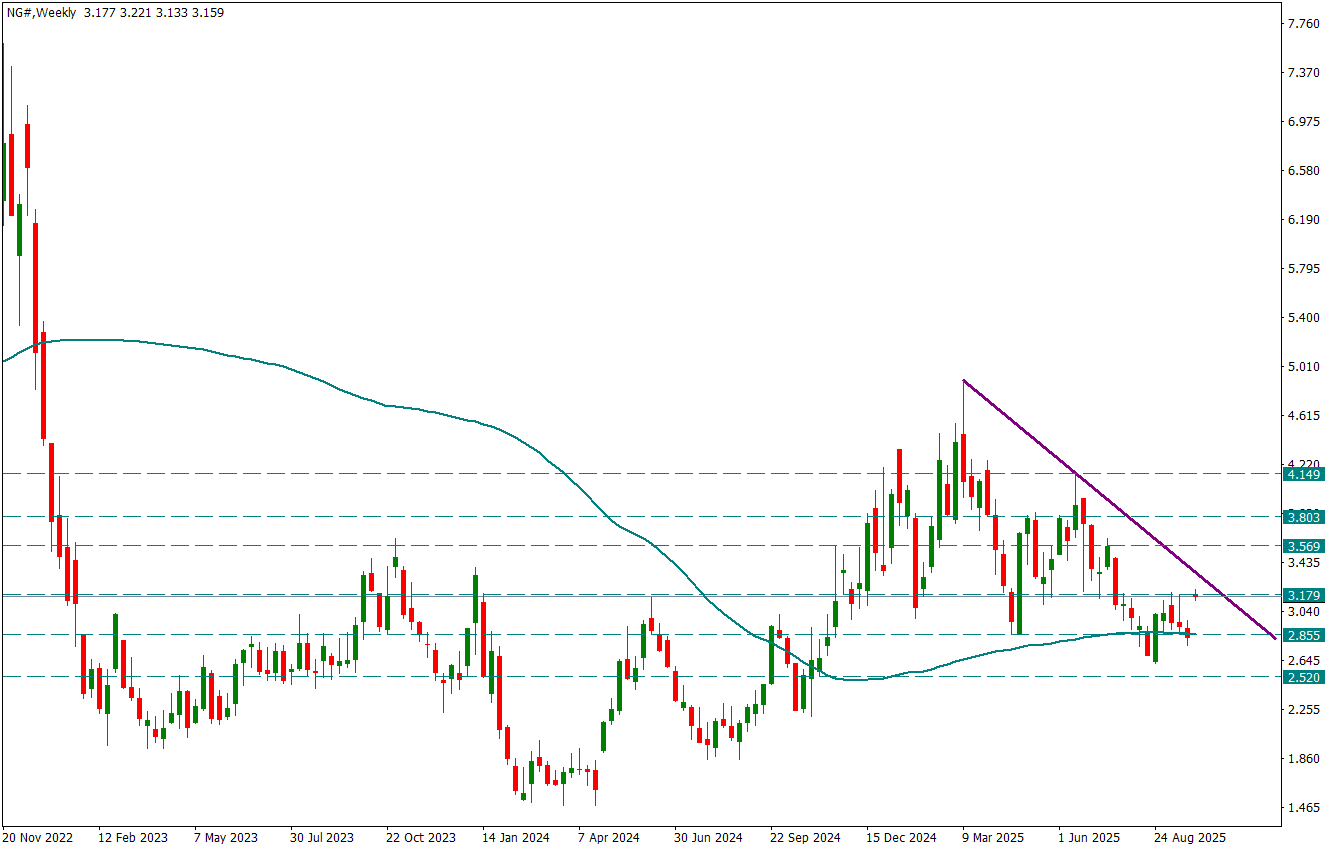Click the 22 Oct 2023 date label
This screenshot has width=1331, height=850.
click(420, 837)
